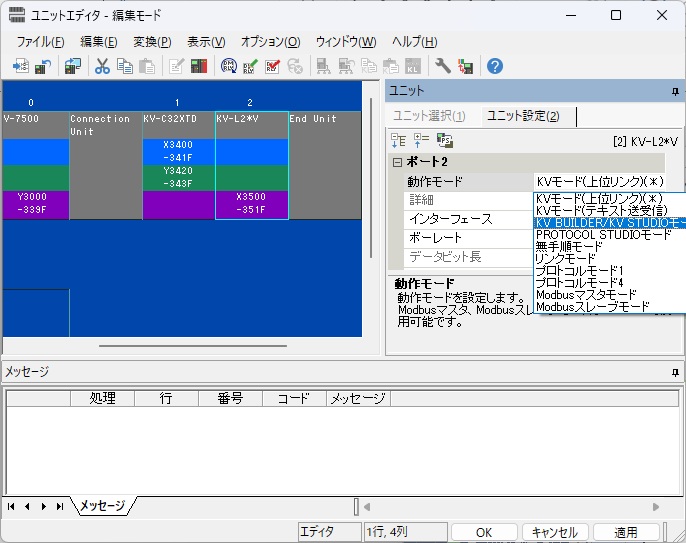Click the blue Help question mark icon
686x543 pixels.
pyautogui.click(x=494, y=66)
